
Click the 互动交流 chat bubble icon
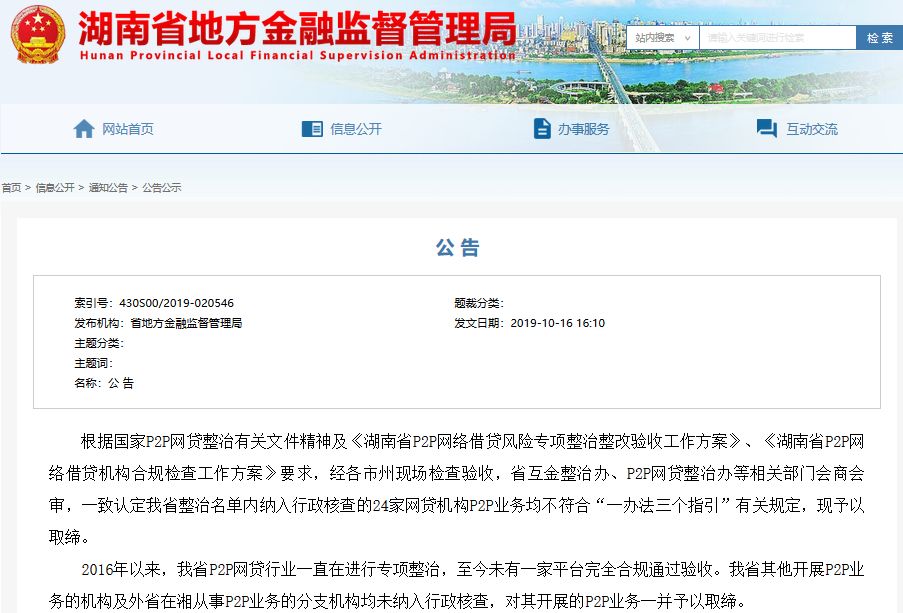pos(767,129)
